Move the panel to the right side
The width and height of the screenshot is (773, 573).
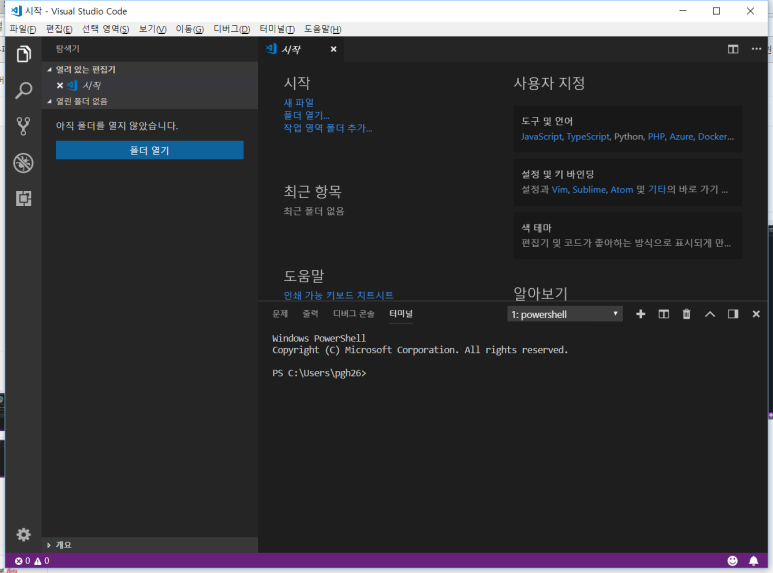click(733, 314)
